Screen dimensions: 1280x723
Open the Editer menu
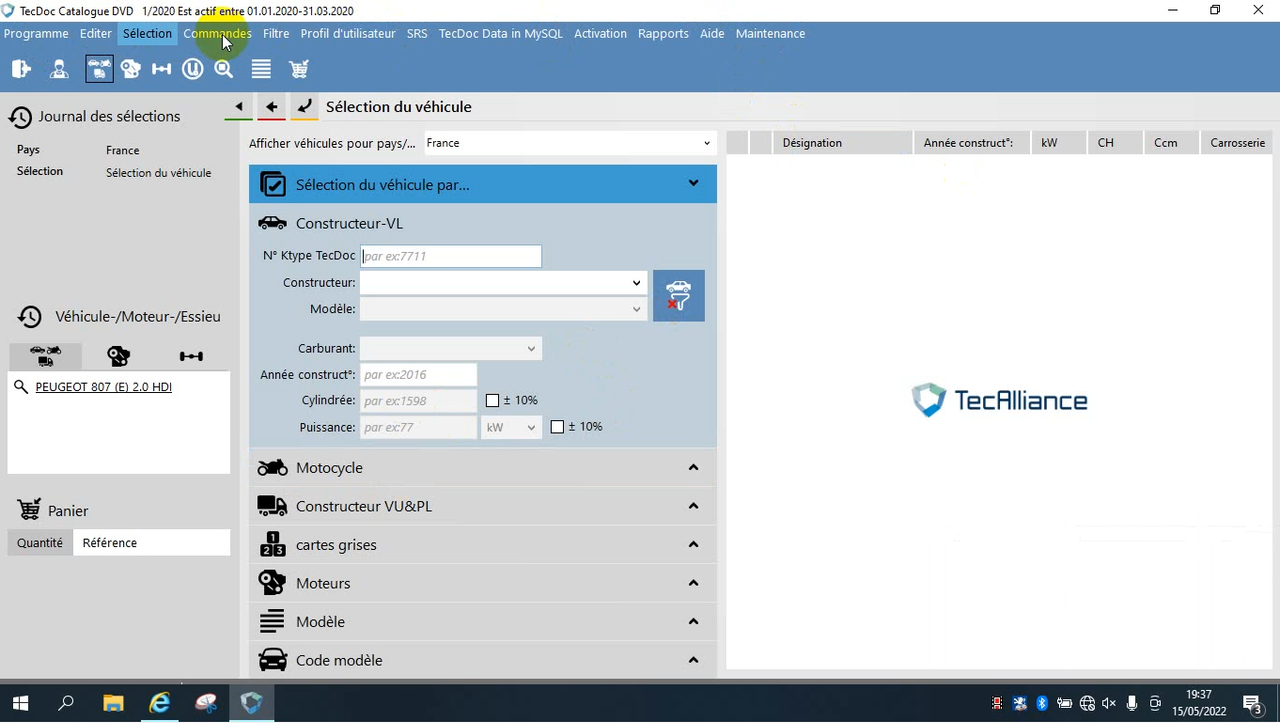tap(96, 33)
